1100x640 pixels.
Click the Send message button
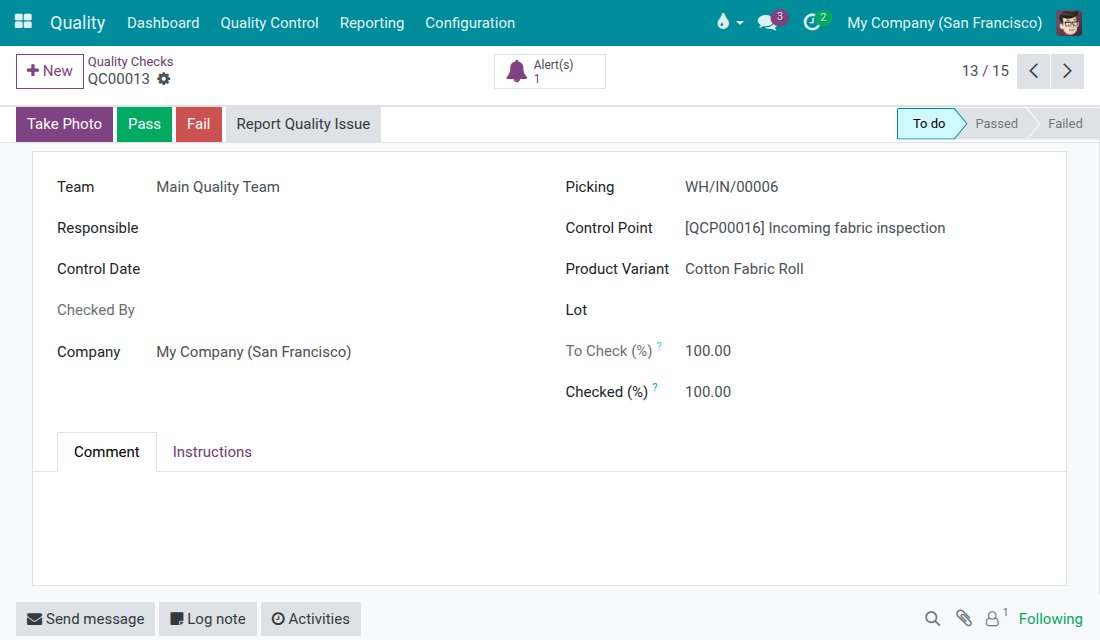click(x=86, y=619)
